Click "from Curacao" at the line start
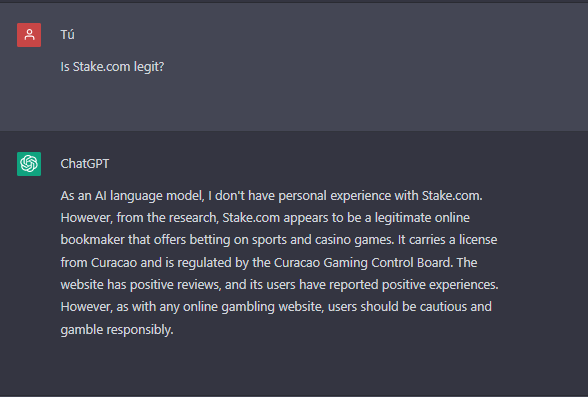The height and width of the screenshot is (397, 588). [99, 262]
